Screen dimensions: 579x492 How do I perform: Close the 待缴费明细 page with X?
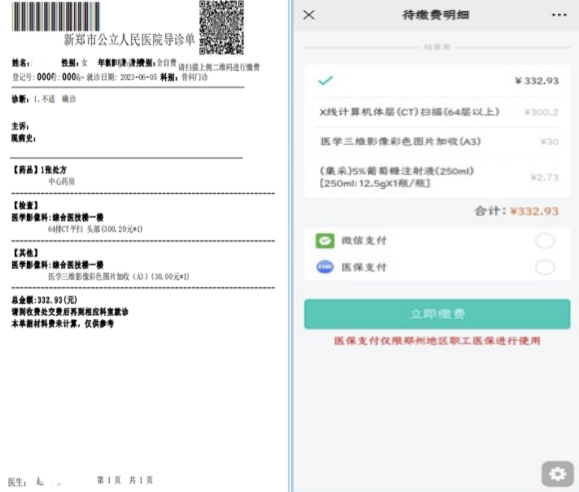[x=309, y=15]
